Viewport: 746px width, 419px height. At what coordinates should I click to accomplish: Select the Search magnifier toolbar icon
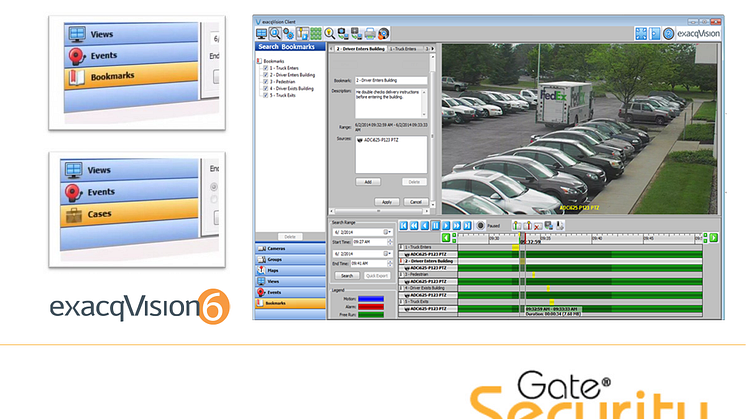tap(275, 33)
